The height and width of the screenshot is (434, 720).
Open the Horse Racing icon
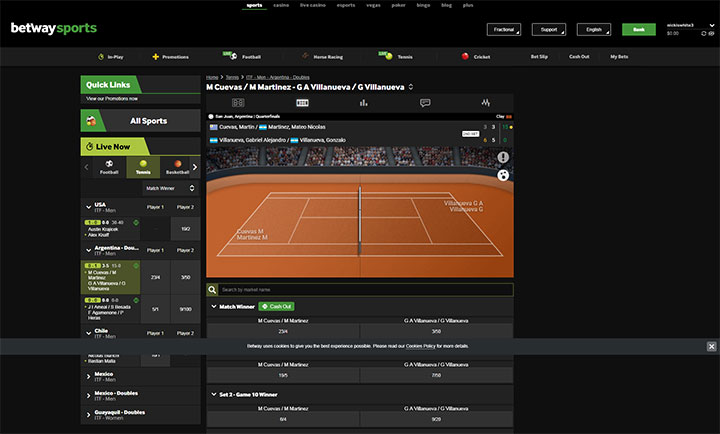point(305,56)
